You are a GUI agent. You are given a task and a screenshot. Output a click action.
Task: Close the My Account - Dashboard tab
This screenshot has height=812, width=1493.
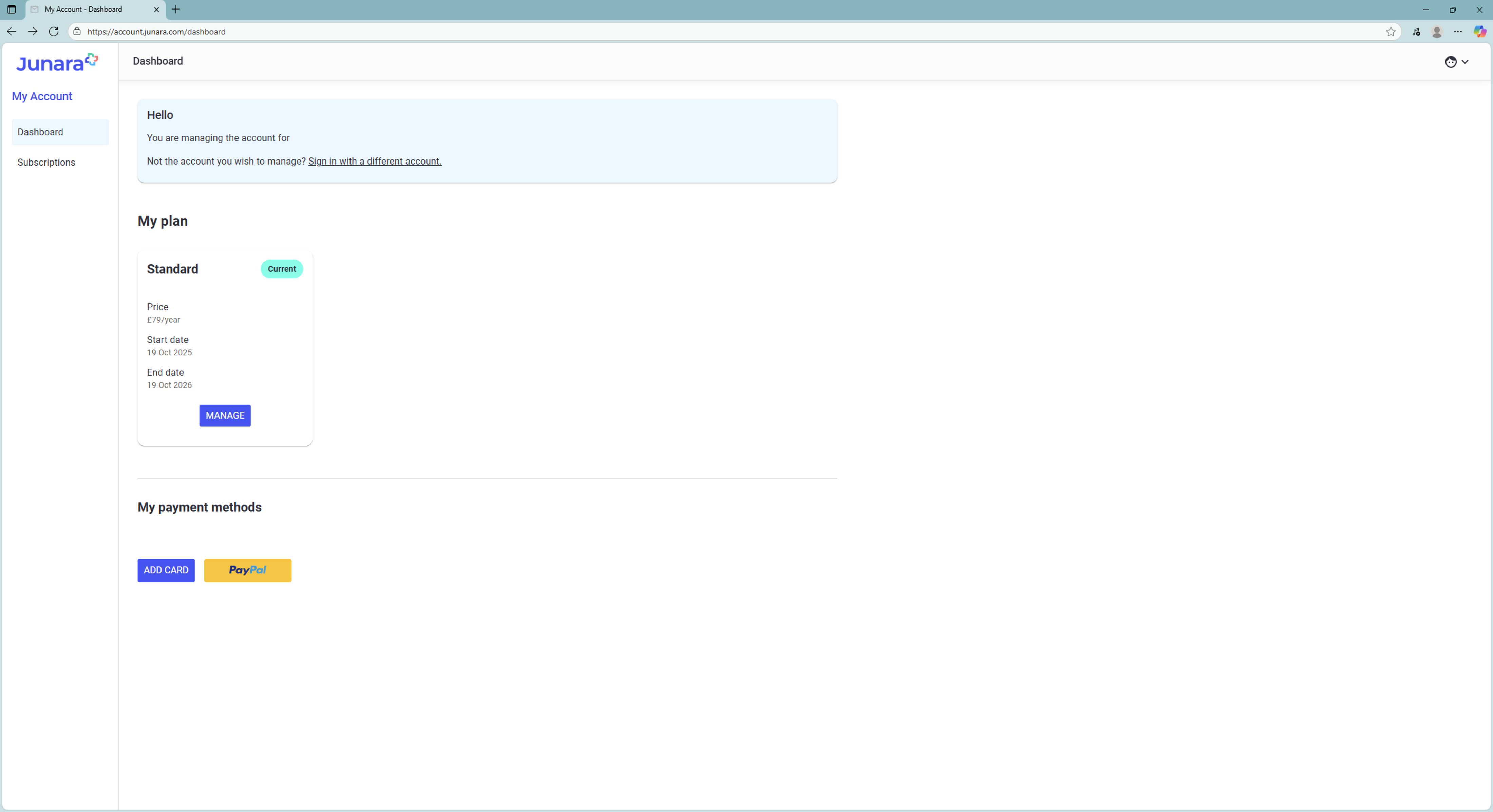click(156, 9)
